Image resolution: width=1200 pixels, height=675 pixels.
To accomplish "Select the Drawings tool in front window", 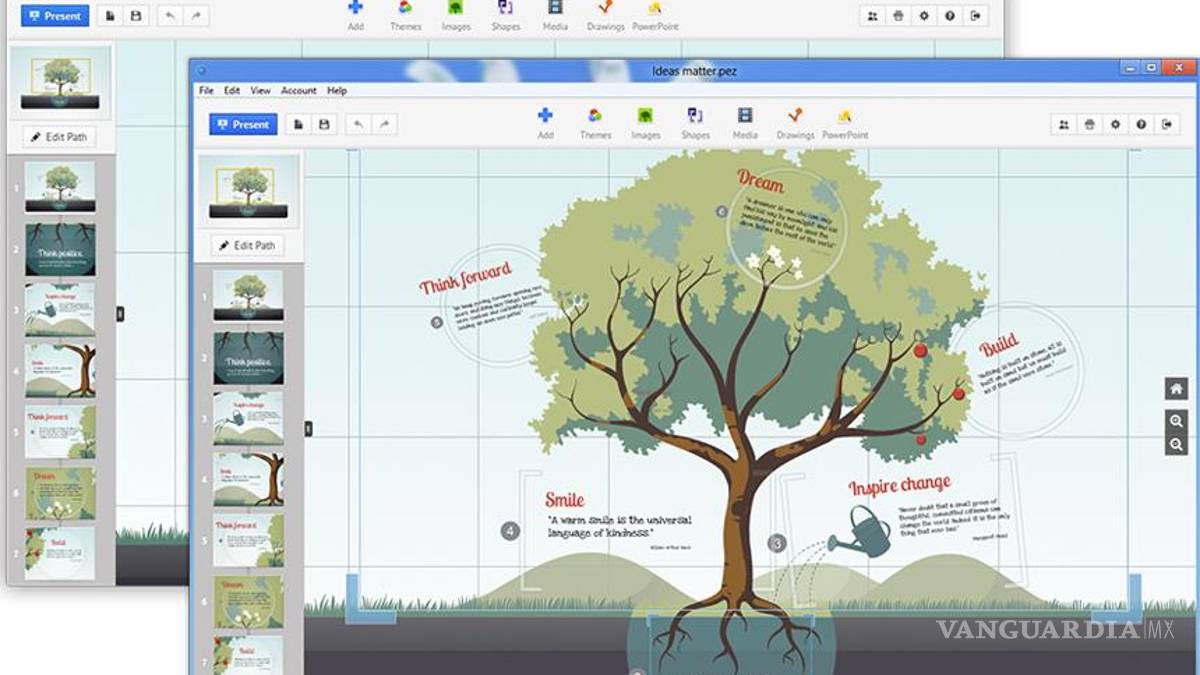I will [795, 116].
